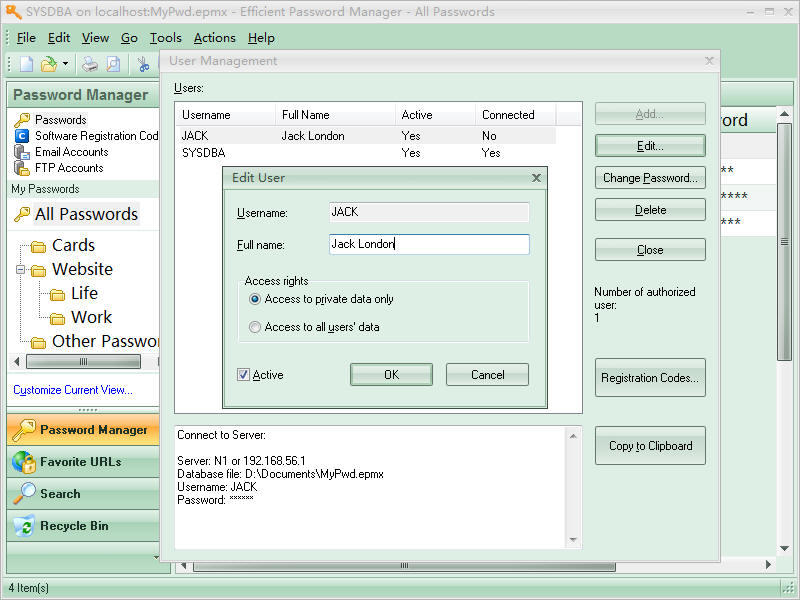Open the View menu

pos(95,38)
